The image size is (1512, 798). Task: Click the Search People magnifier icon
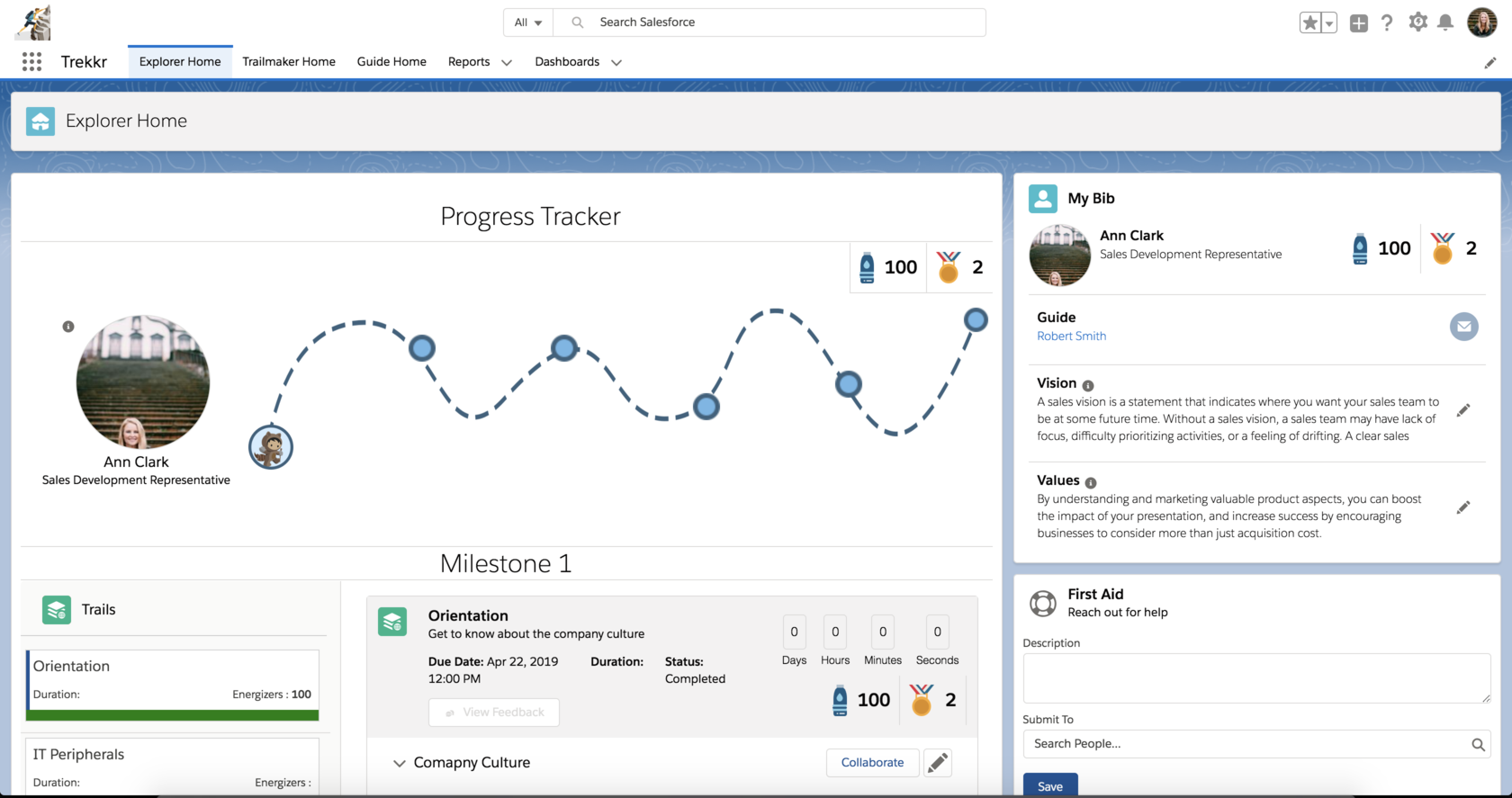1478,744
